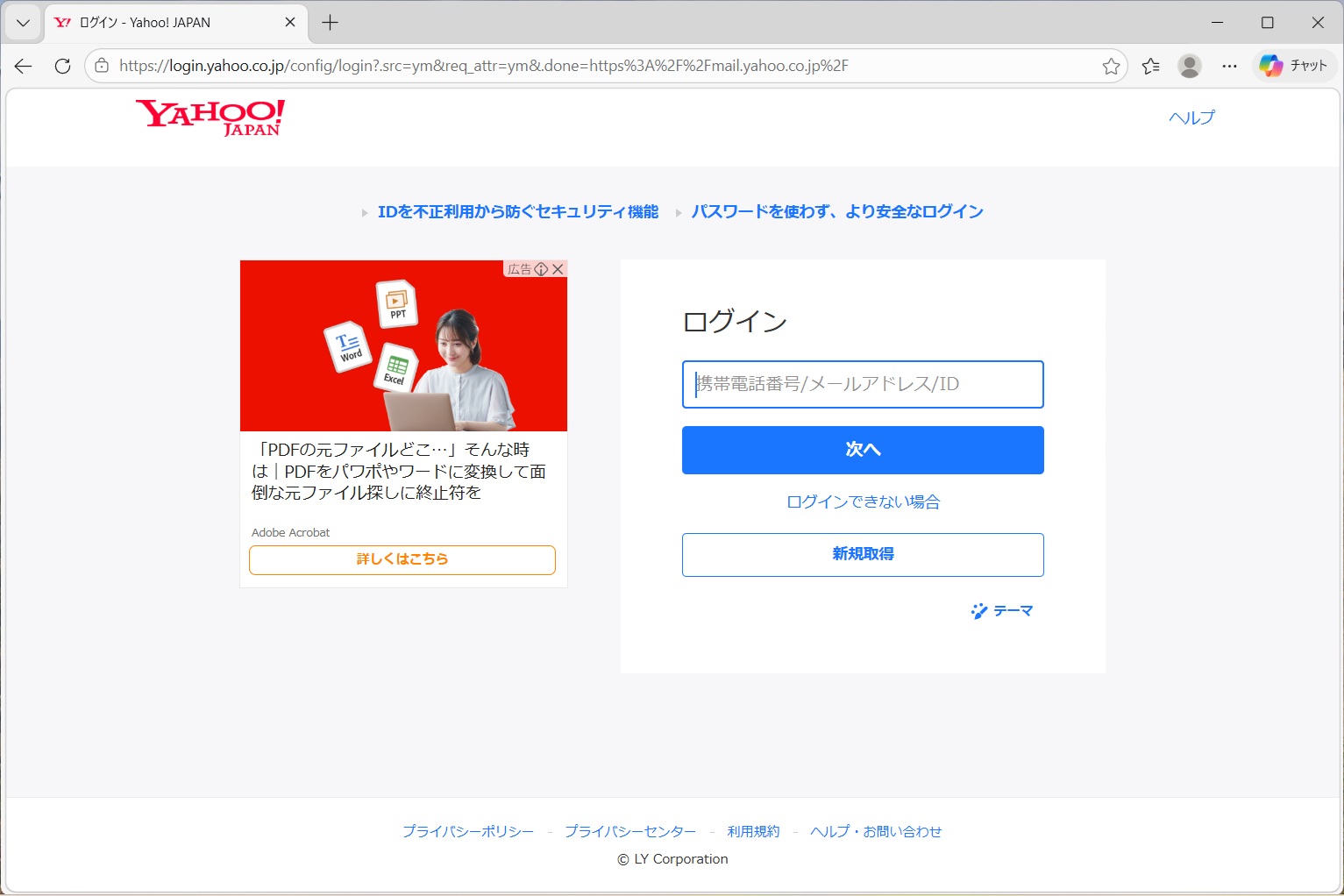1344x896 pixels.
Task: Open the browser's more options menu
Action: [x=1229, y=65]
